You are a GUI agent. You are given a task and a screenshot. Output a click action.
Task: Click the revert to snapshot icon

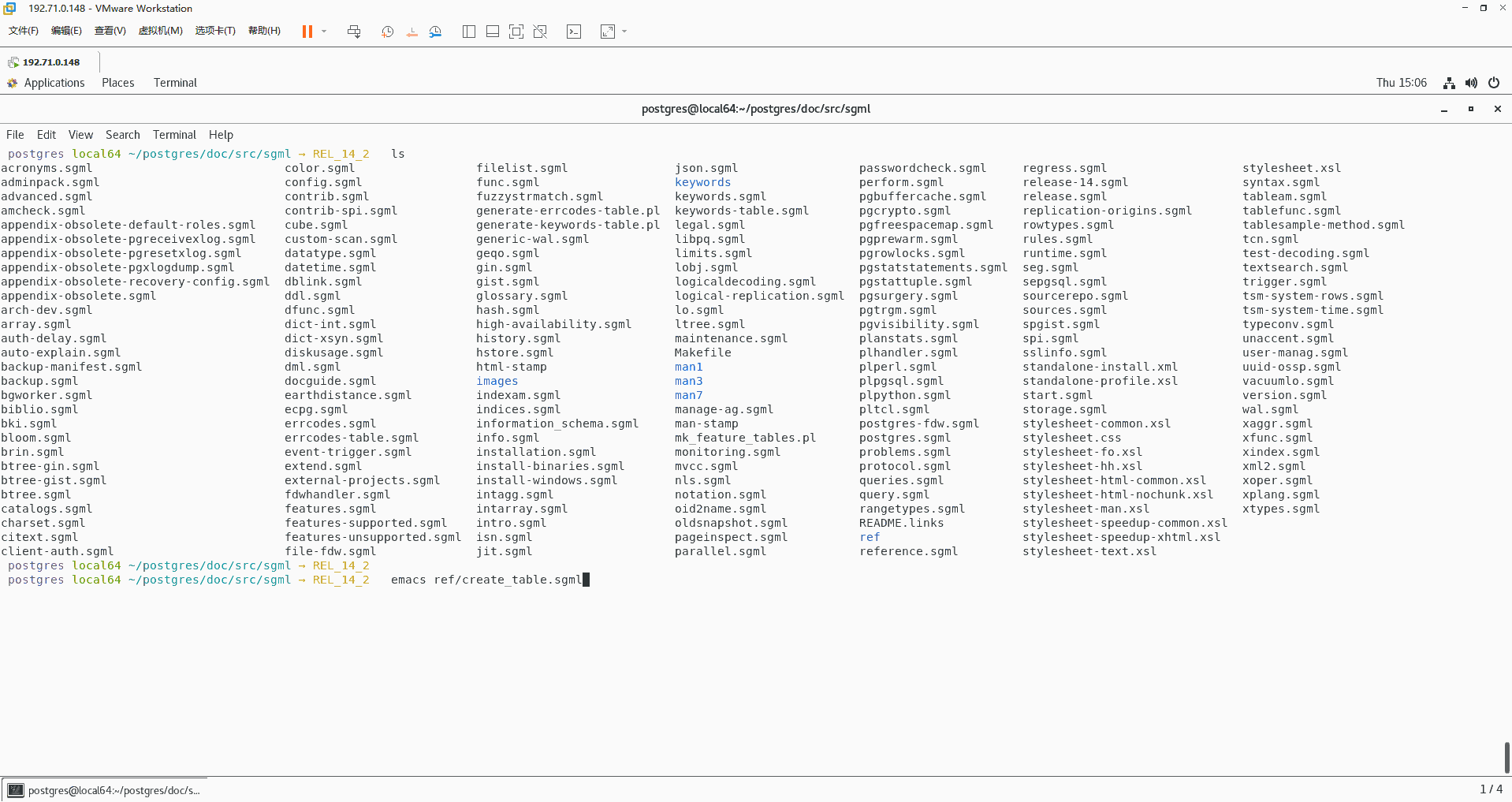click(x=412, y=32)
